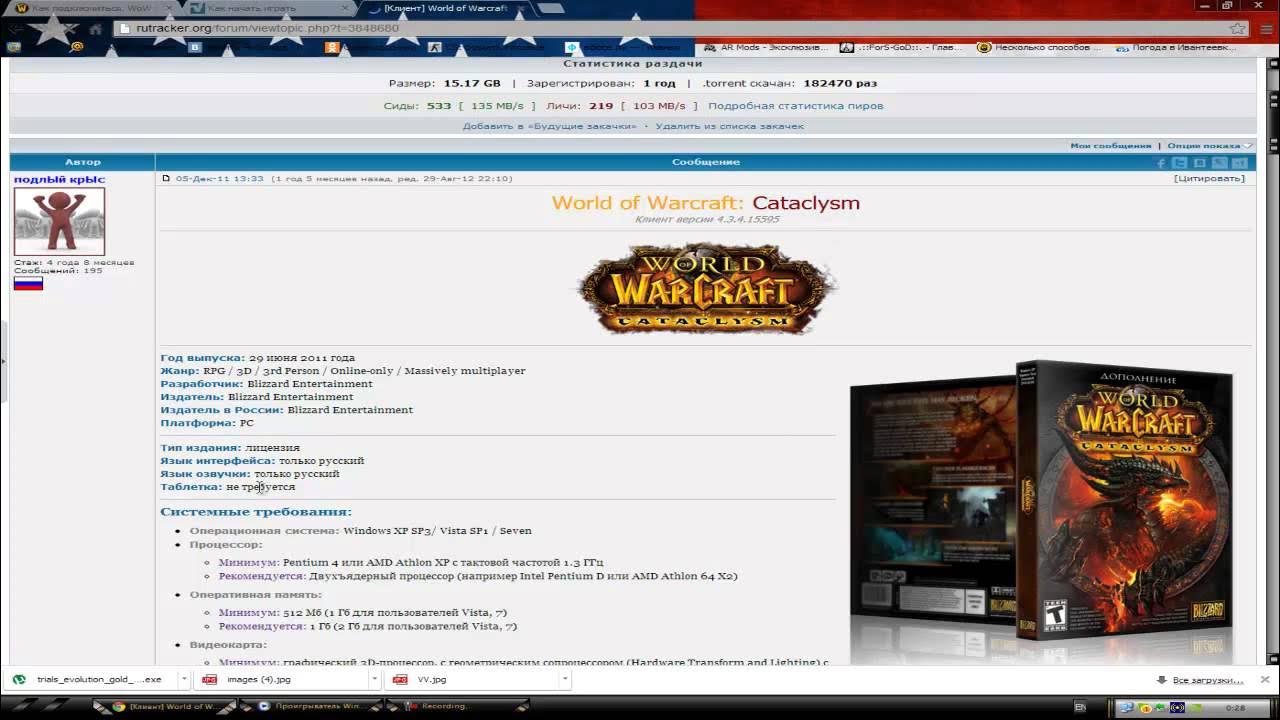Click the World of Warcraft: Cataclysm title

(x=706, y=203)
